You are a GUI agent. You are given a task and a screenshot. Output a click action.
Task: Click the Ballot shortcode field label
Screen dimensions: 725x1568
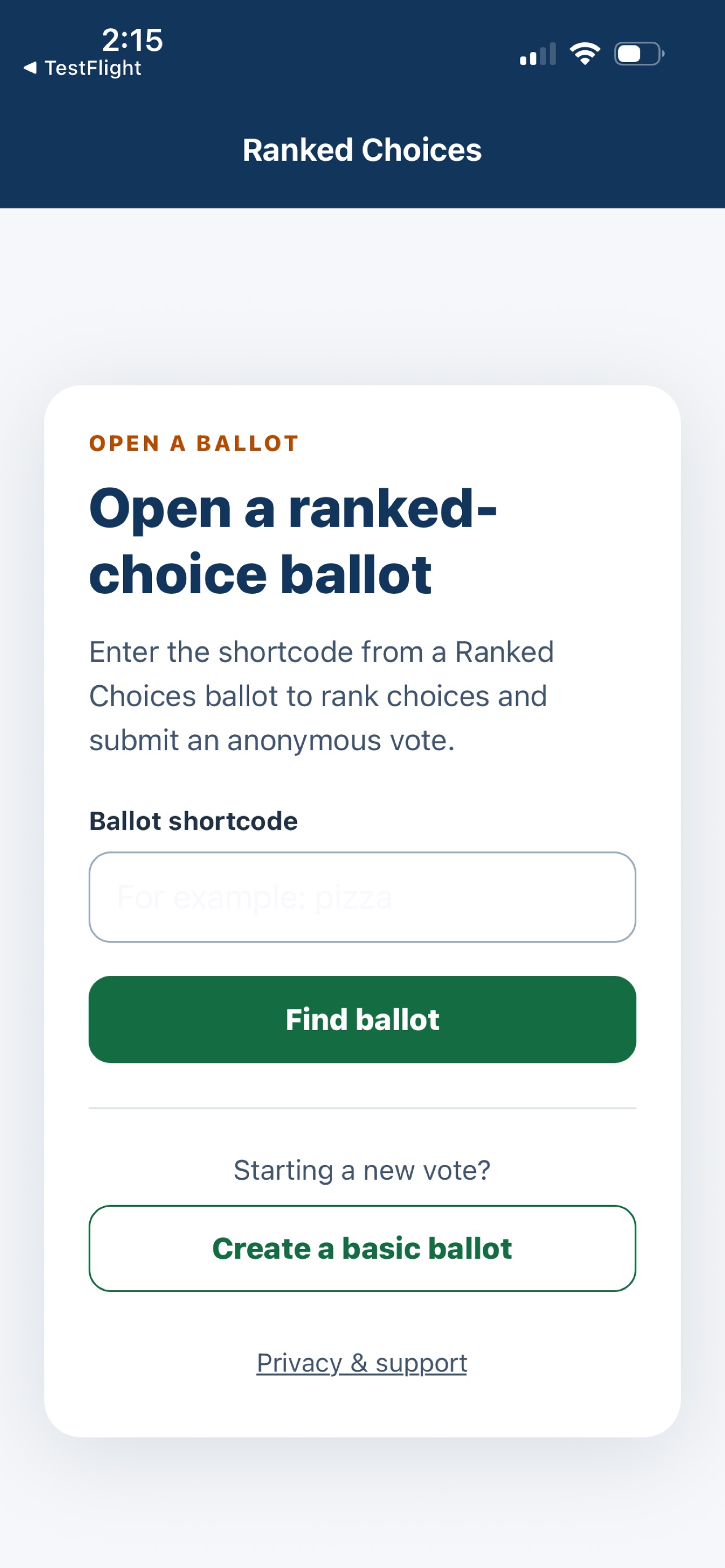click(194, 821)
